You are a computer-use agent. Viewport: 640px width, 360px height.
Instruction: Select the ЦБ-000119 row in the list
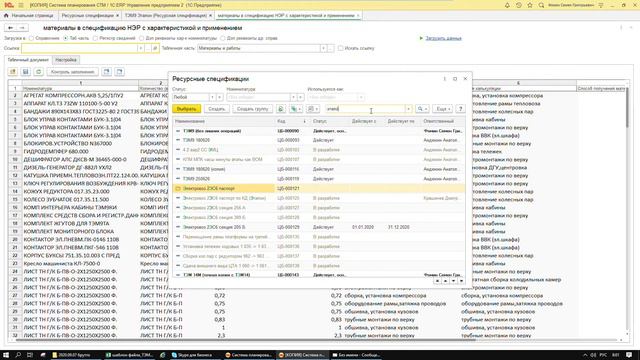[x=319, y=179]
